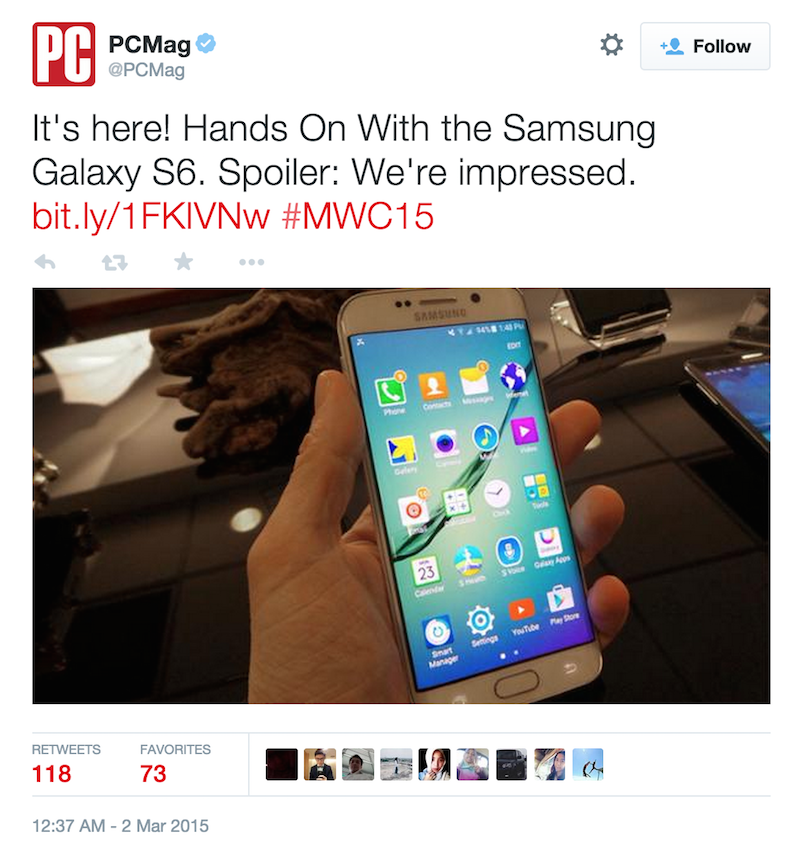Image resolution: width=800 pixels, height=851 pixels.
Task: Open the more options ellipsis
Action: [x=251, y=263]
